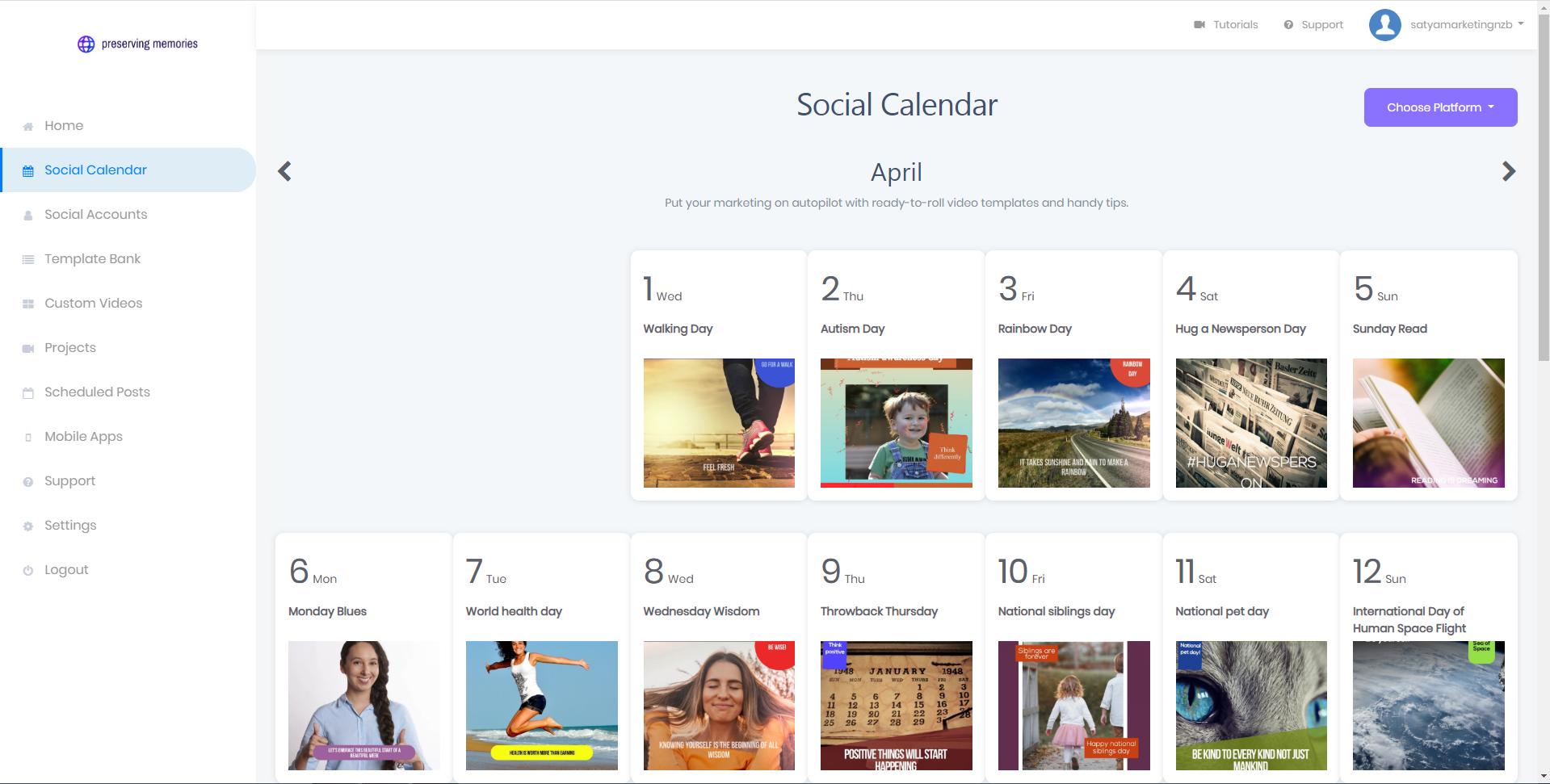Viewport: 1550px width, 784px height.
Task: Open the Walking Day video thumbnail
Action: 719,423
